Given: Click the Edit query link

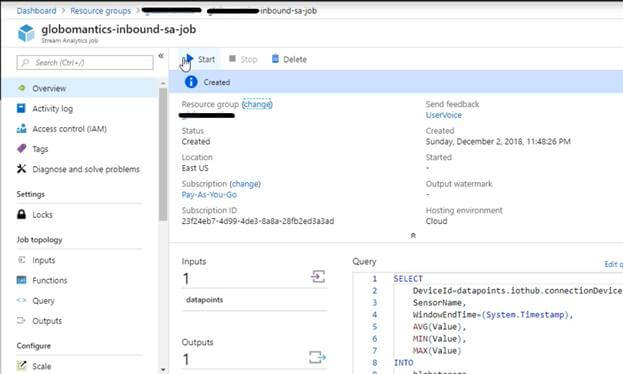Looking at the screenshot, I should coord(613,264).
